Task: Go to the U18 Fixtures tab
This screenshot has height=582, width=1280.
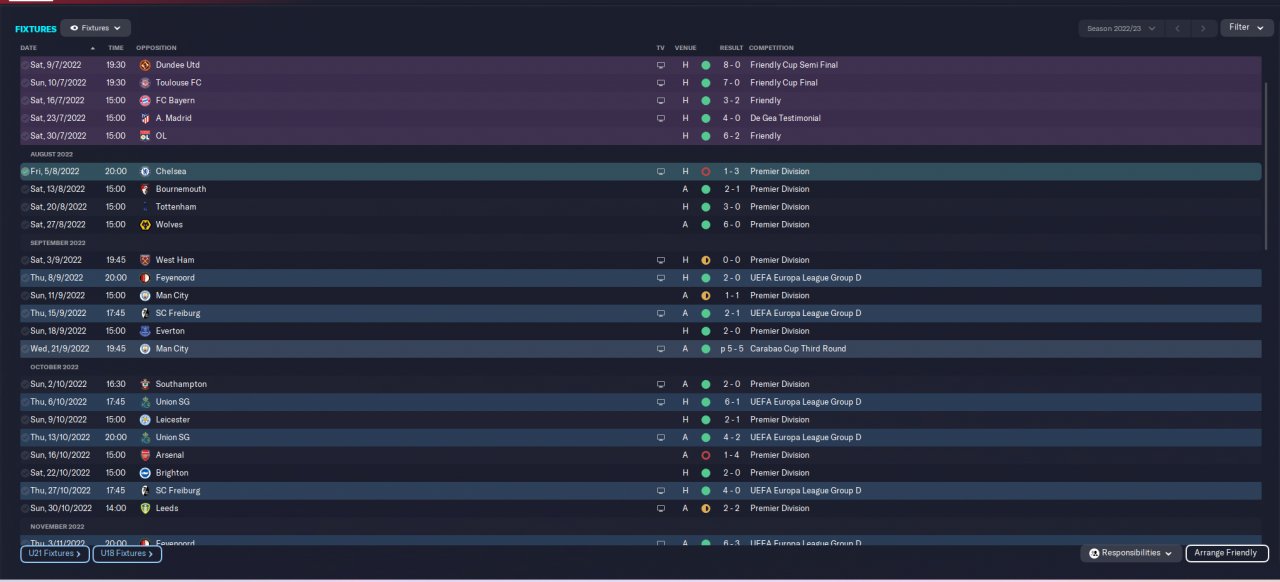Action: coord(127,553)
